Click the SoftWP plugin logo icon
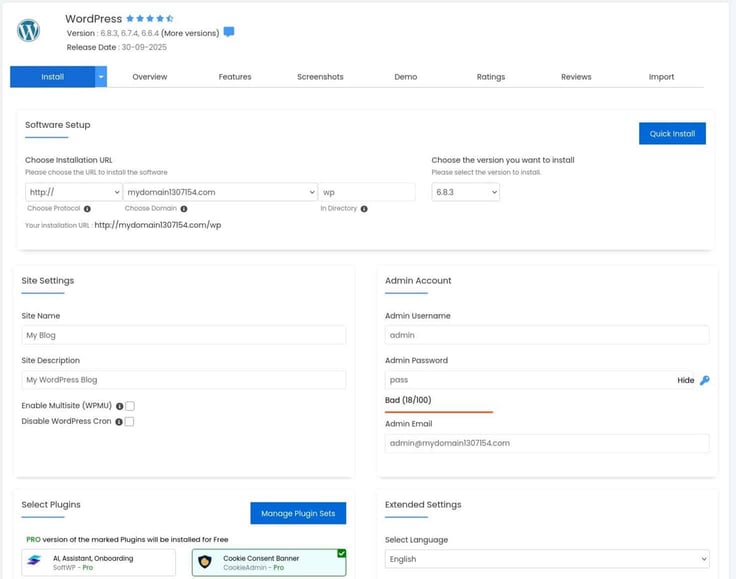736x579 pixels. pyautogui.click(x=34, y=560)
